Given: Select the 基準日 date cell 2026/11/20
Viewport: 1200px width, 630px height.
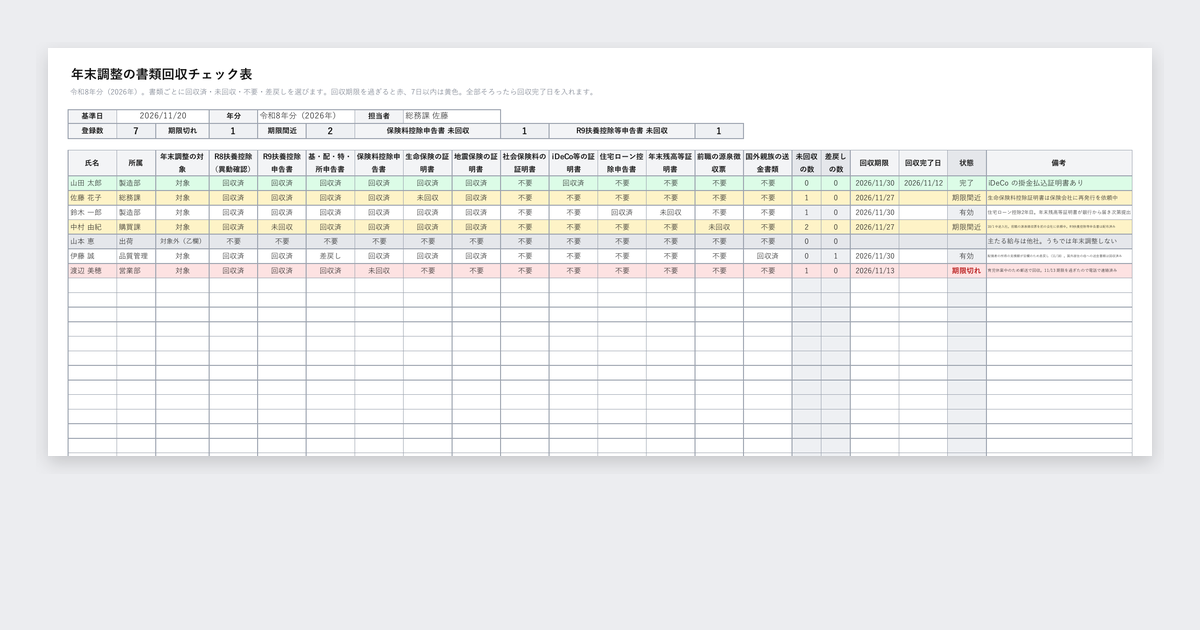Looking at the screenshot, I should [163, 116].
